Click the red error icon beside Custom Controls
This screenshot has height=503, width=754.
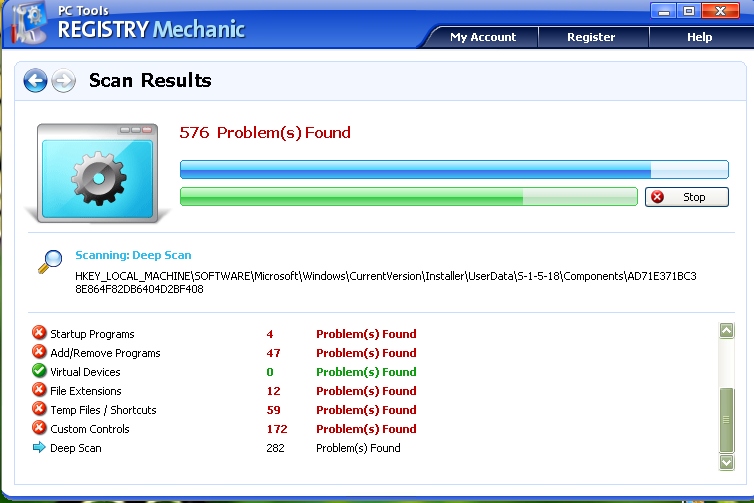39,429
